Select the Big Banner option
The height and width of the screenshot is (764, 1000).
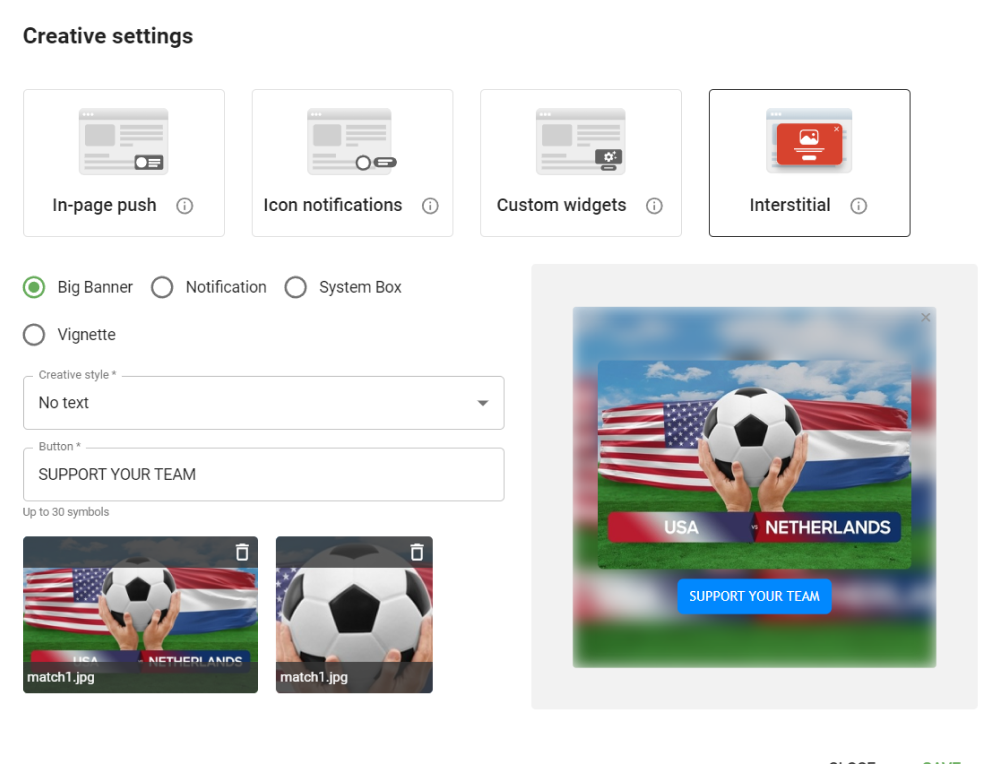pos(33,287)
